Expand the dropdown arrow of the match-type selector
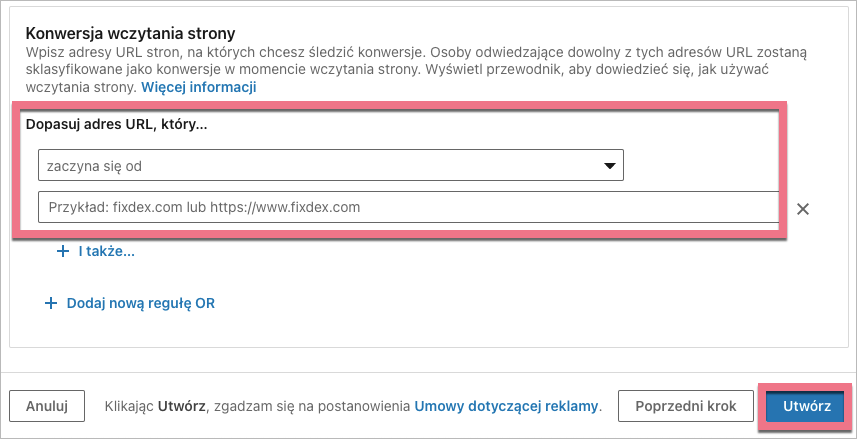This screenshot has width=857, height=439. click(609, 166)
